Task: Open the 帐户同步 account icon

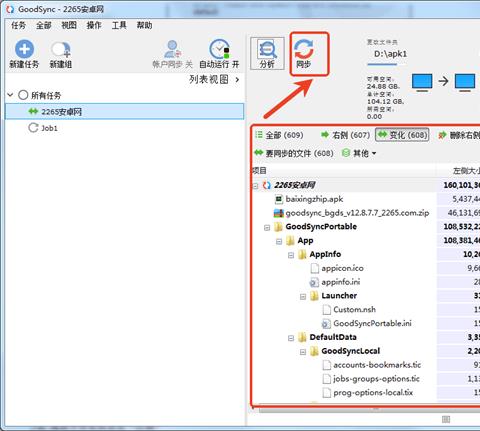Action: coord(172,49)
